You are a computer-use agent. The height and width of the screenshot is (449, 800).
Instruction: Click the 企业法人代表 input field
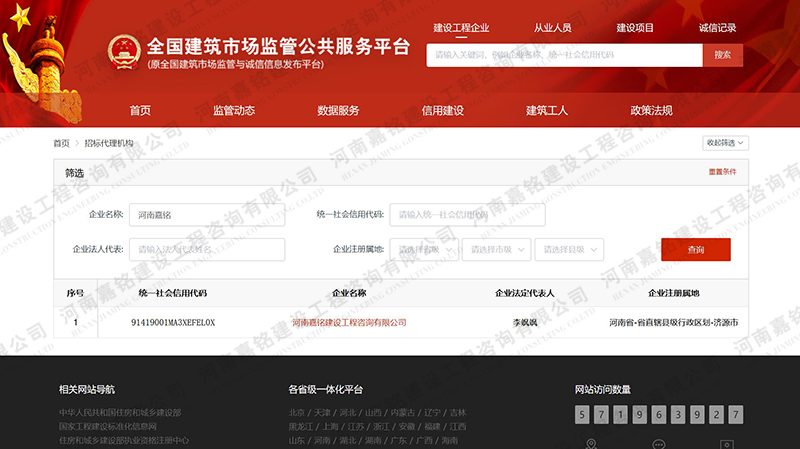point(207,250)
